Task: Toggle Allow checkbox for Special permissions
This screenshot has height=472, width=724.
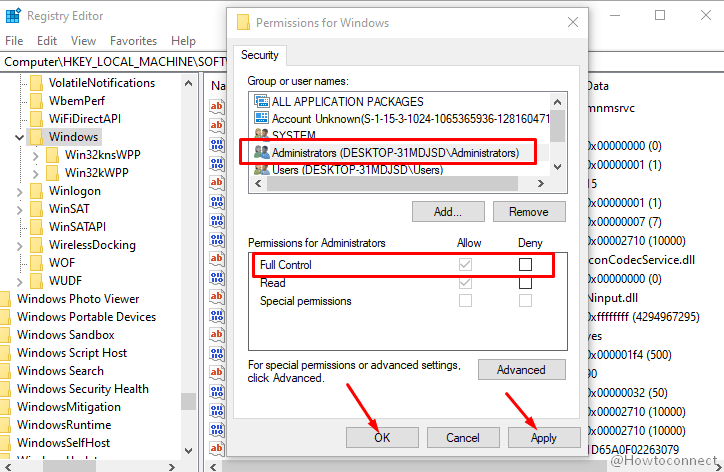Action: [465, 301]
